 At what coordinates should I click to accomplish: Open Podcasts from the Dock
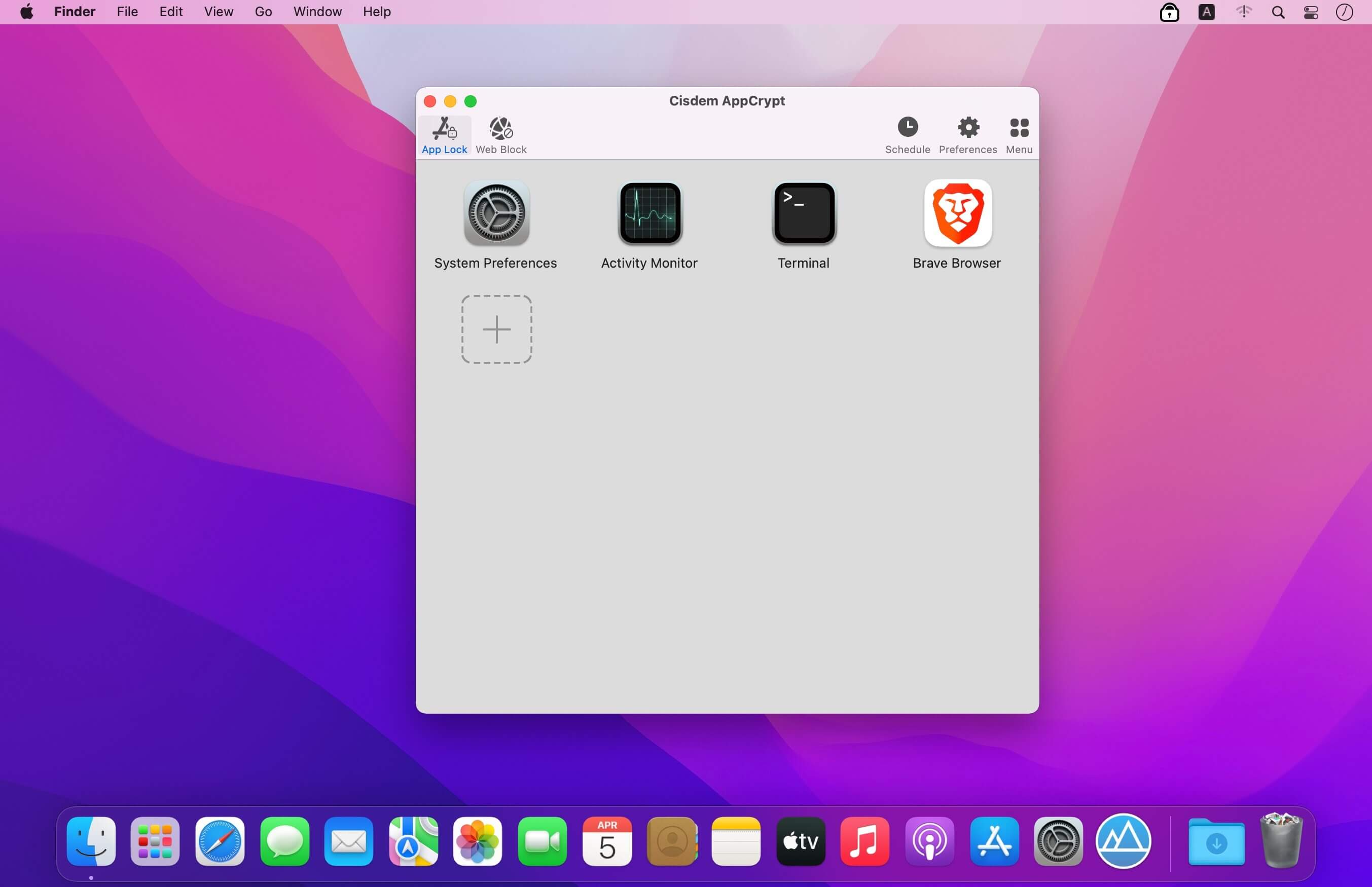pos(930,841)
